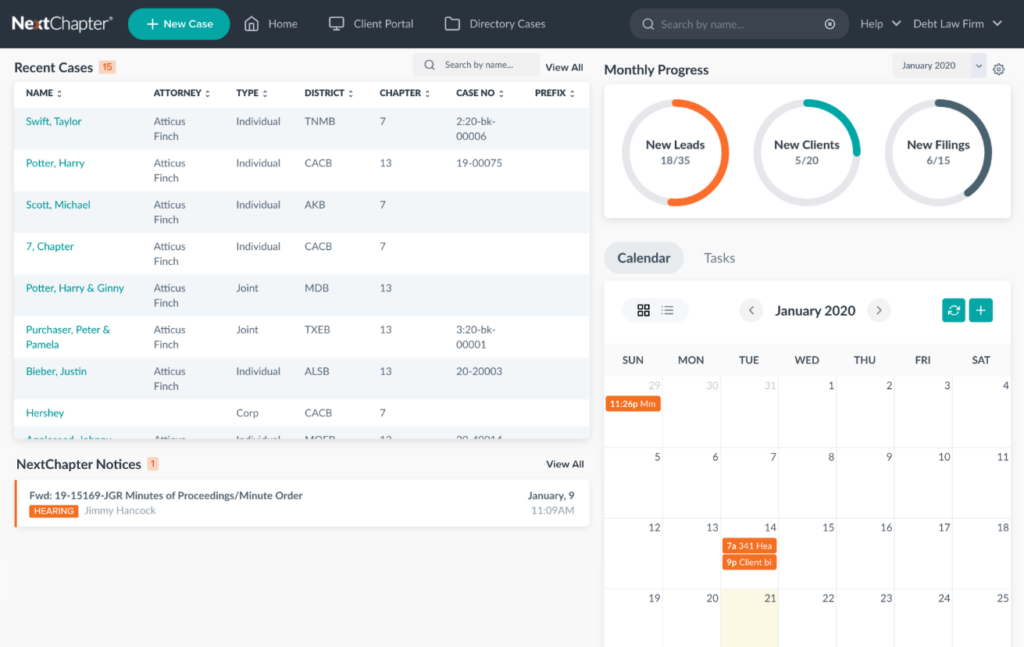Click the Notices count badge 1
The image size is (1024, 647).
153,464
